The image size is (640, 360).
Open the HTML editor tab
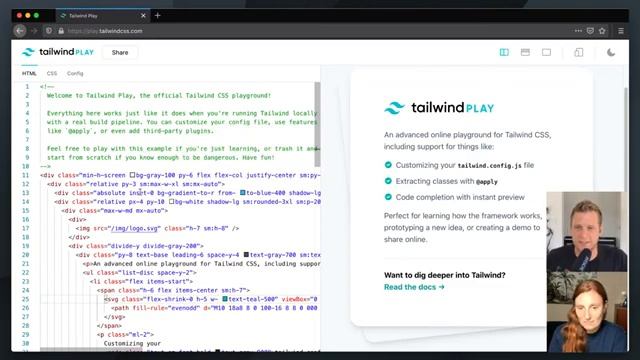pos(29,73)
